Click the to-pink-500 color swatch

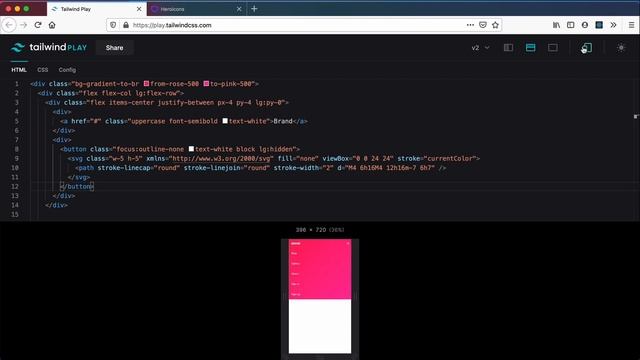click(206, 84)
